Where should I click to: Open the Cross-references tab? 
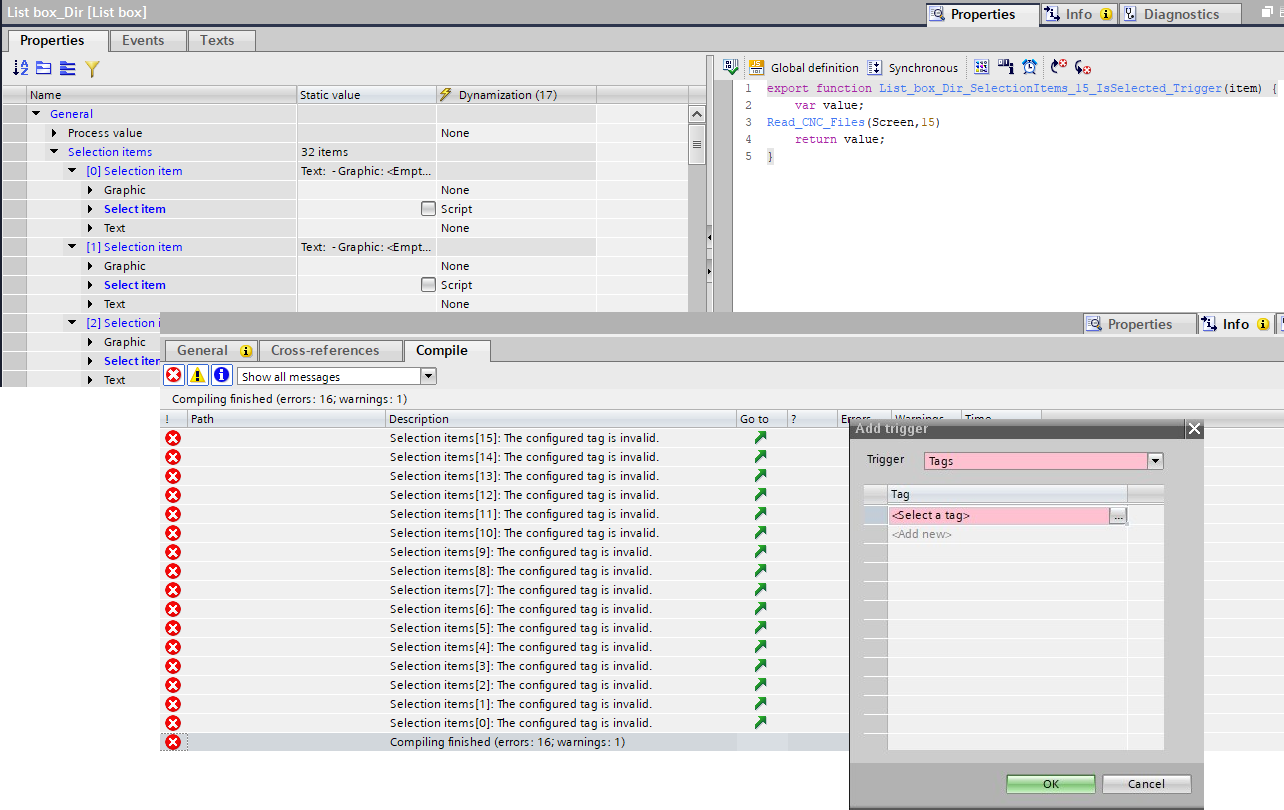click(325, 350)
